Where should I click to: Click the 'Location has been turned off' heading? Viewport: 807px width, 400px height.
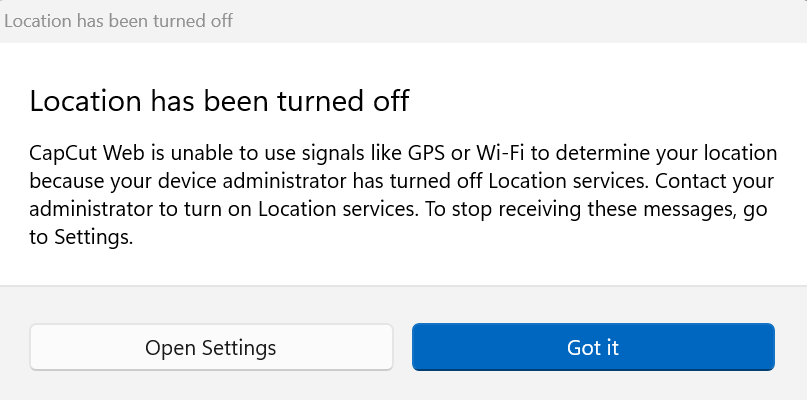[x=220, y=101]
